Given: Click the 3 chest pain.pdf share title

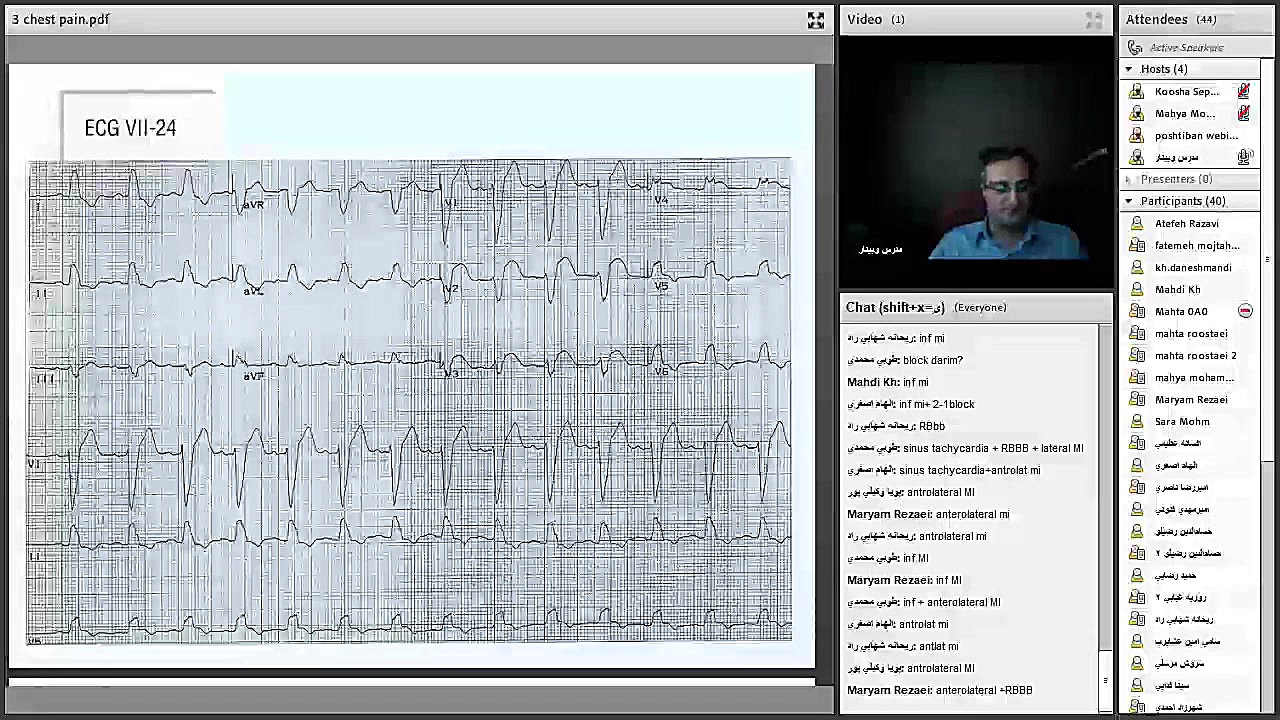Looking at the screenshot, I should point(61,19).
